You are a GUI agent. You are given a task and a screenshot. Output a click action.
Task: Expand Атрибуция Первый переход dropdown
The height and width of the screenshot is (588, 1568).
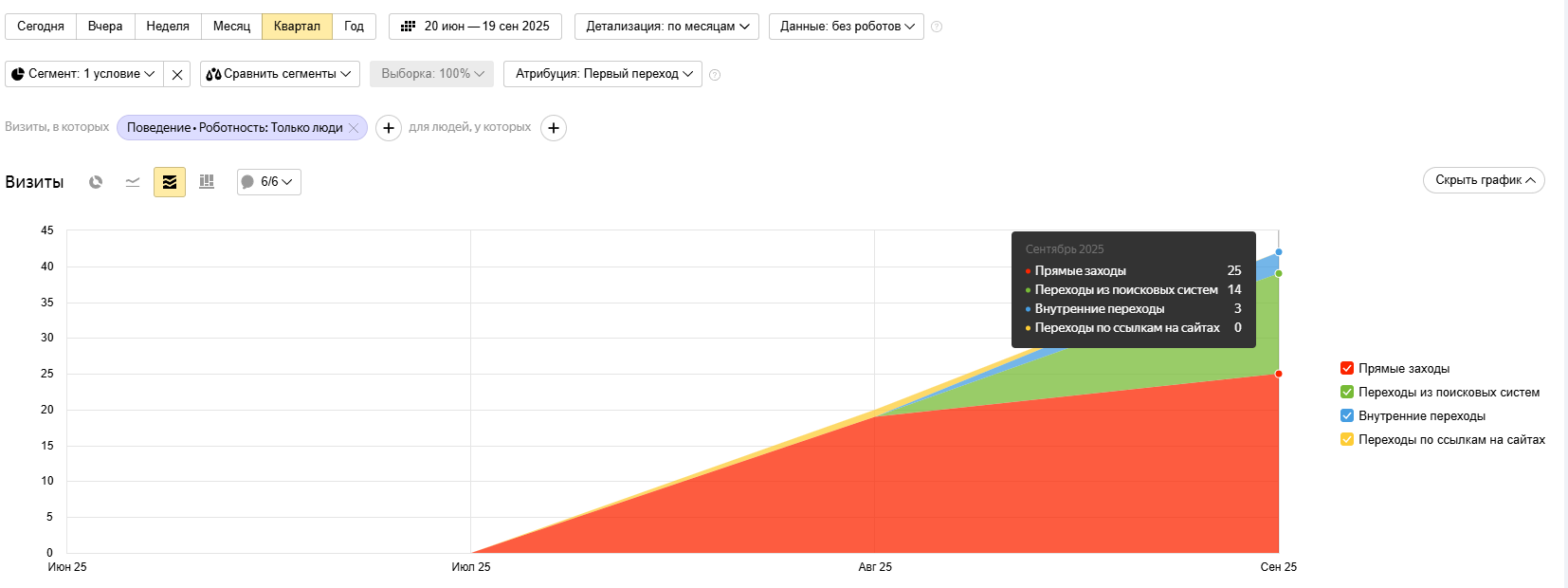[603, 74]
